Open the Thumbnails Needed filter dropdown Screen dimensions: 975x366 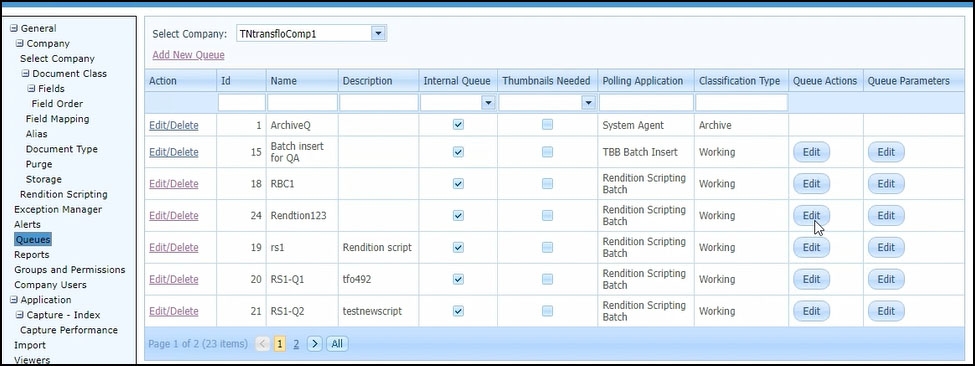tap(588, 103)
